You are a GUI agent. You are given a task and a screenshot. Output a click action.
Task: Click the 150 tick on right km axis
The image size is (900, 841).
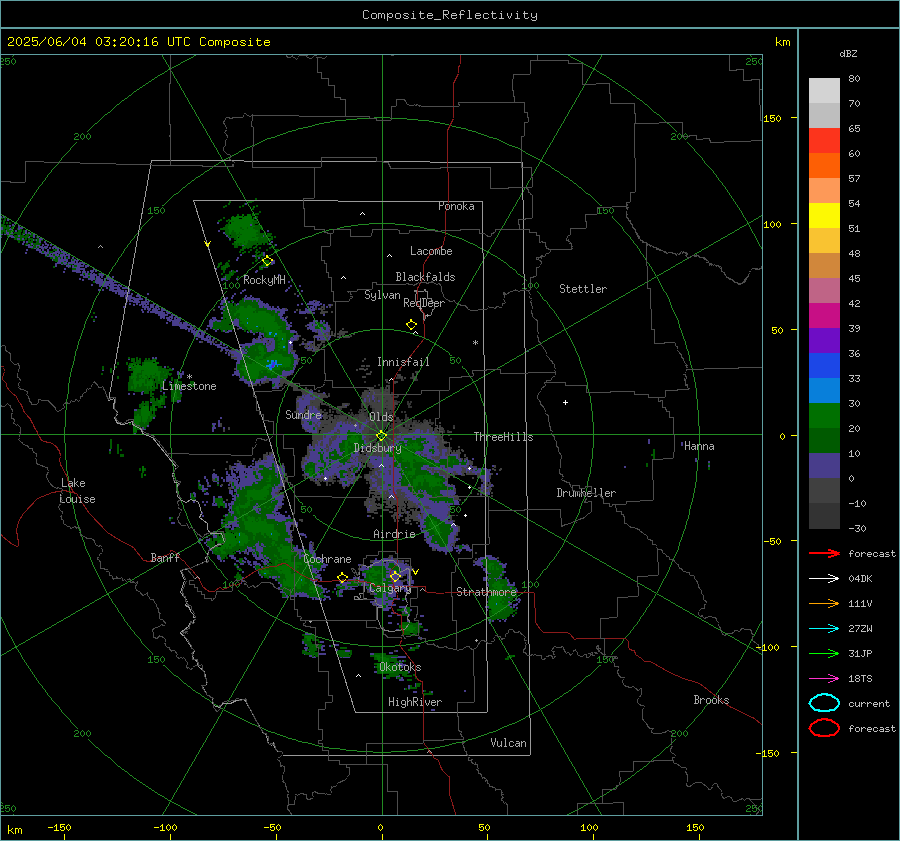click(x=772, y=118)
